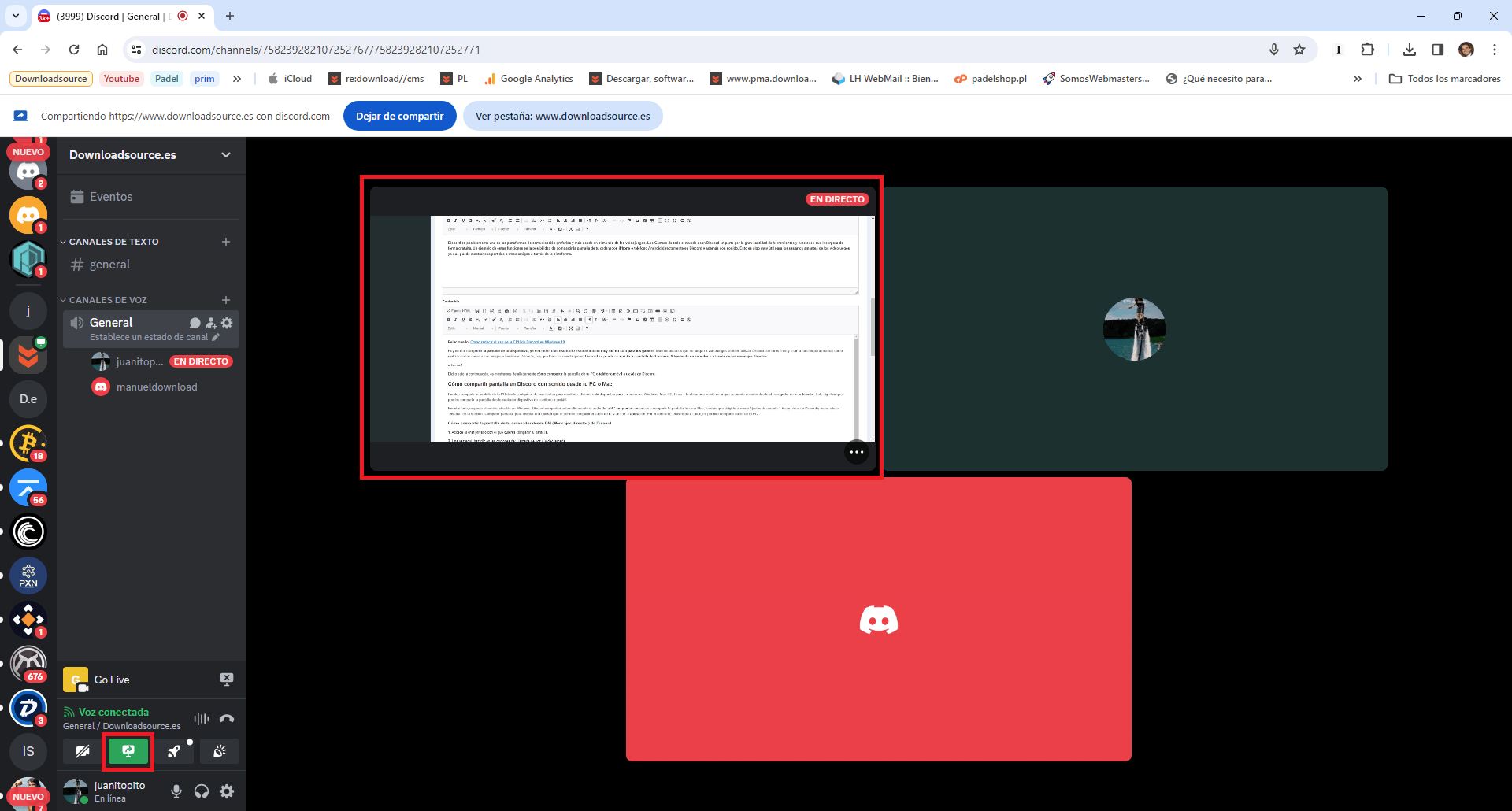Viewport: 1512px width, 811px height.
Task: Open server icon with 676 badge
Action: 28,664
